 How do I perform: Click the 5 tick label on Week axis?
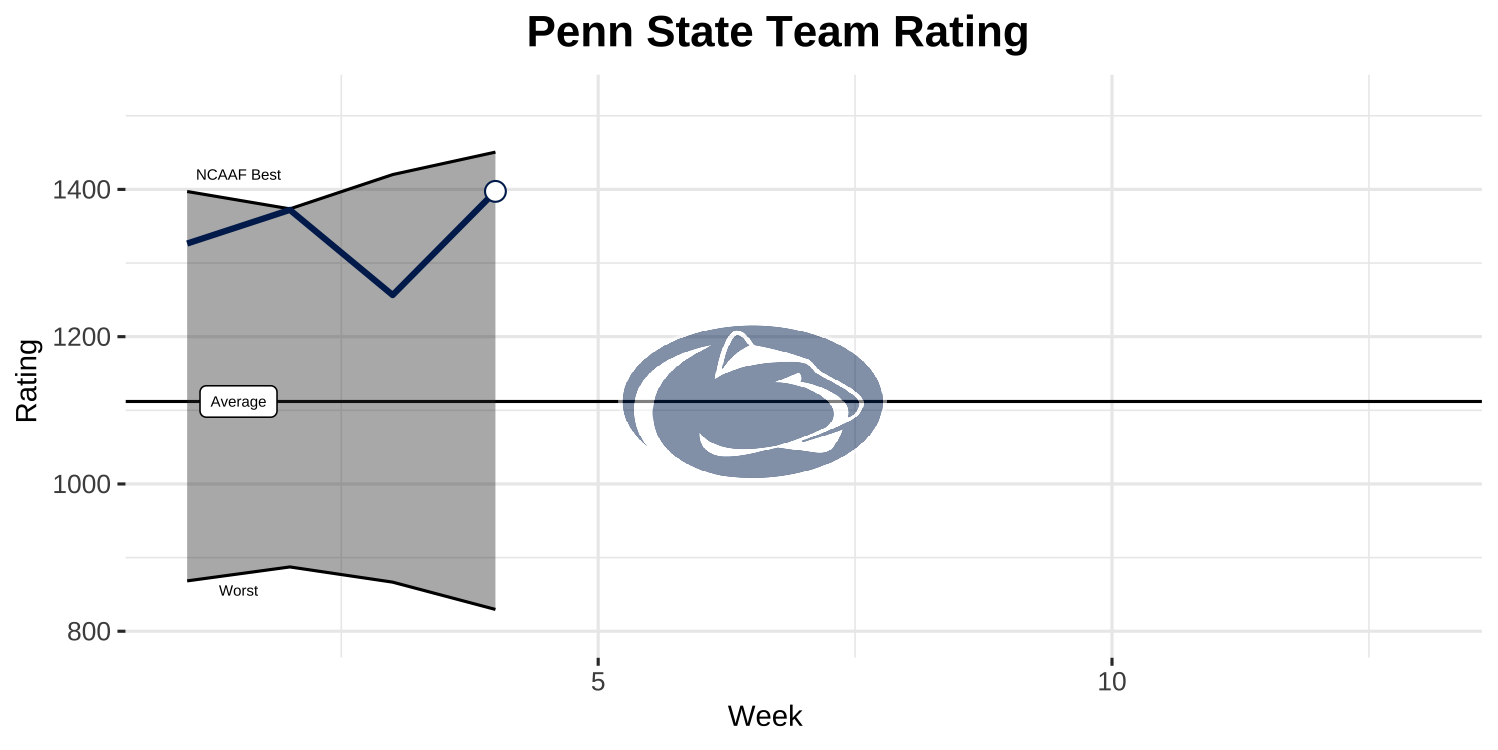[x=598, y=682]
